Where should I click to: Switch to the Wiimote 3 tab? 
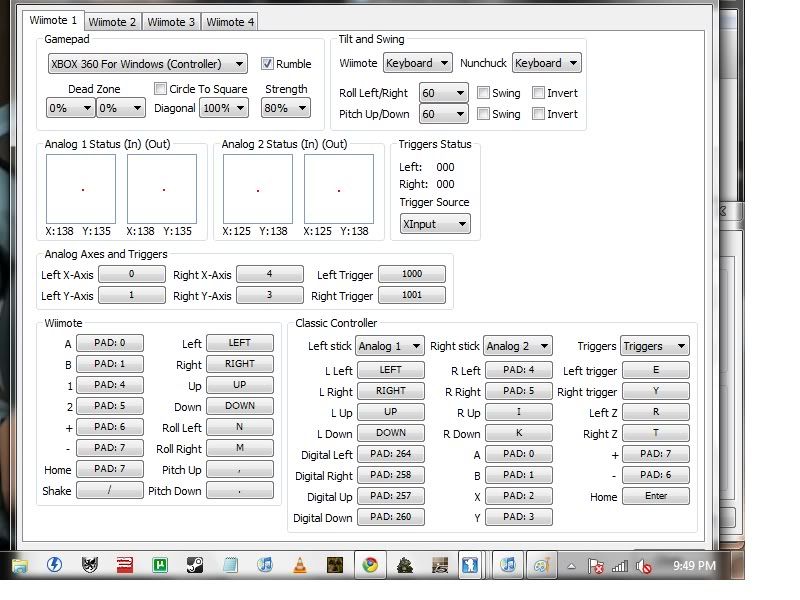pos(171,22)
